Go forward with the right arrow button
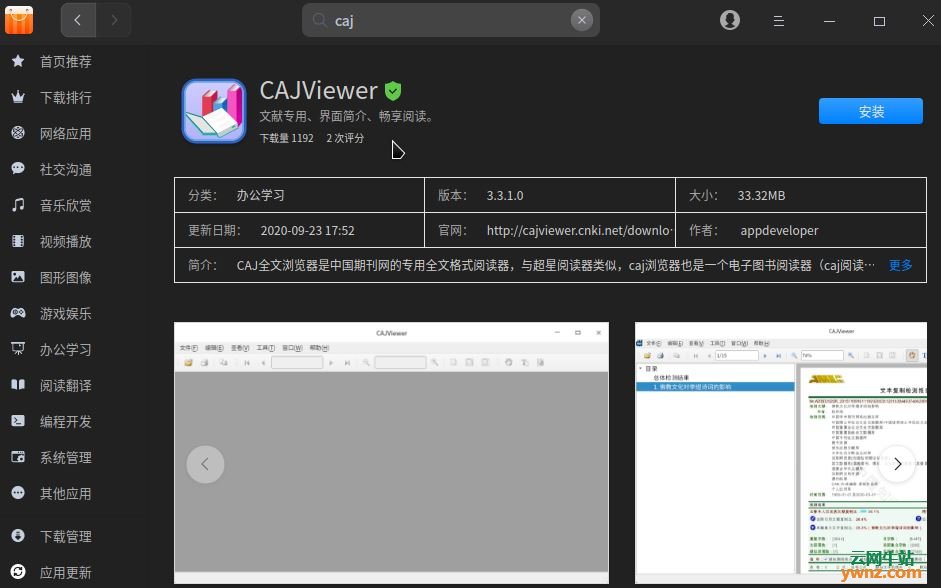This screenshot has height=588, width=941. (113, 20)
